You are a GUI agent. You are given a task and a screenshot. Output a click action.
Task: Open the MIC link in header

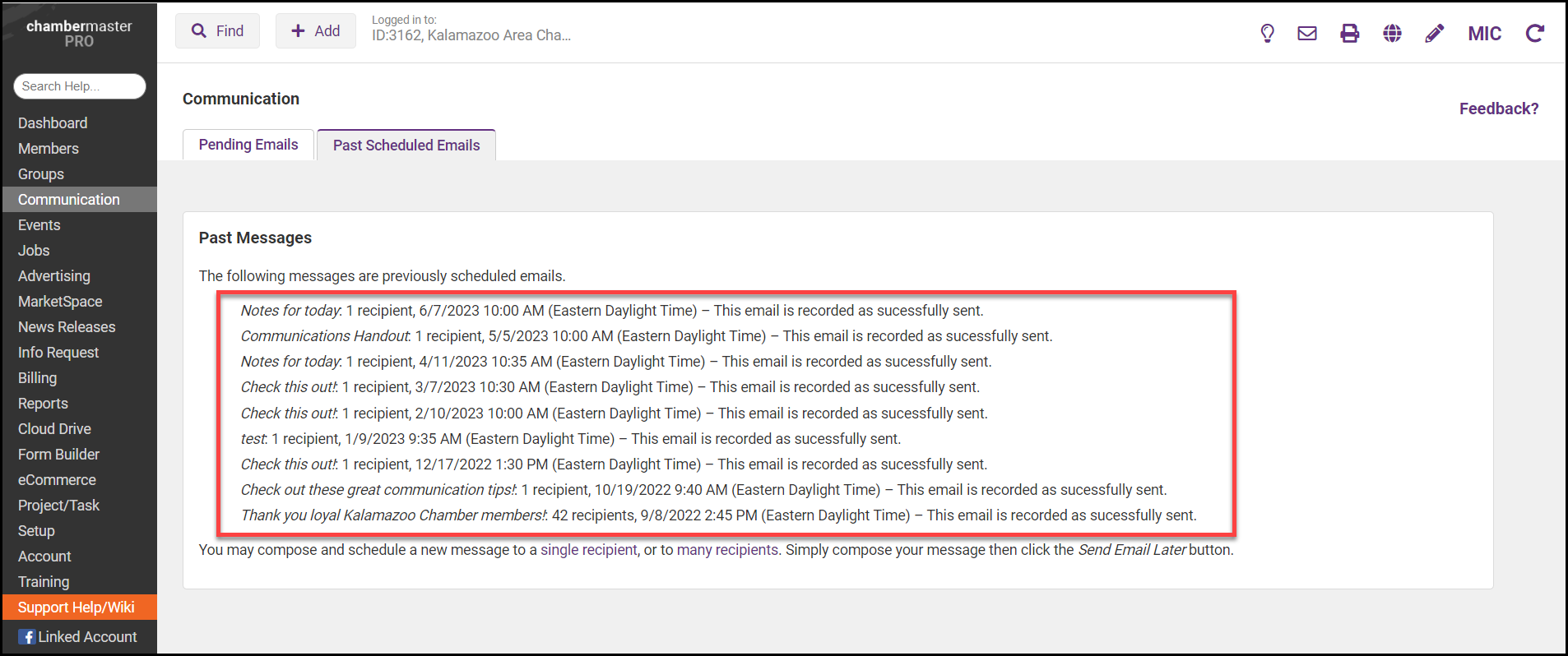1484,34
